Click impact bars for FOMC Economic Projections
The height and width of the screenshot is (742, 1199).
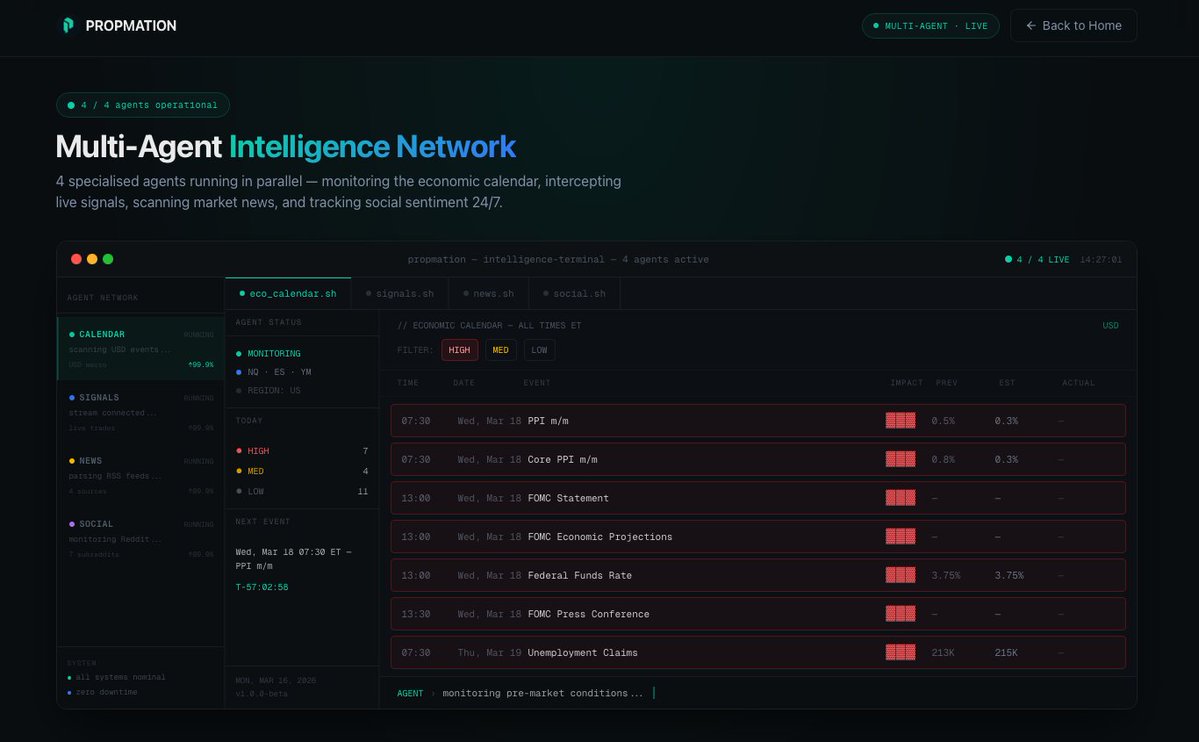[x=900, y=536]
